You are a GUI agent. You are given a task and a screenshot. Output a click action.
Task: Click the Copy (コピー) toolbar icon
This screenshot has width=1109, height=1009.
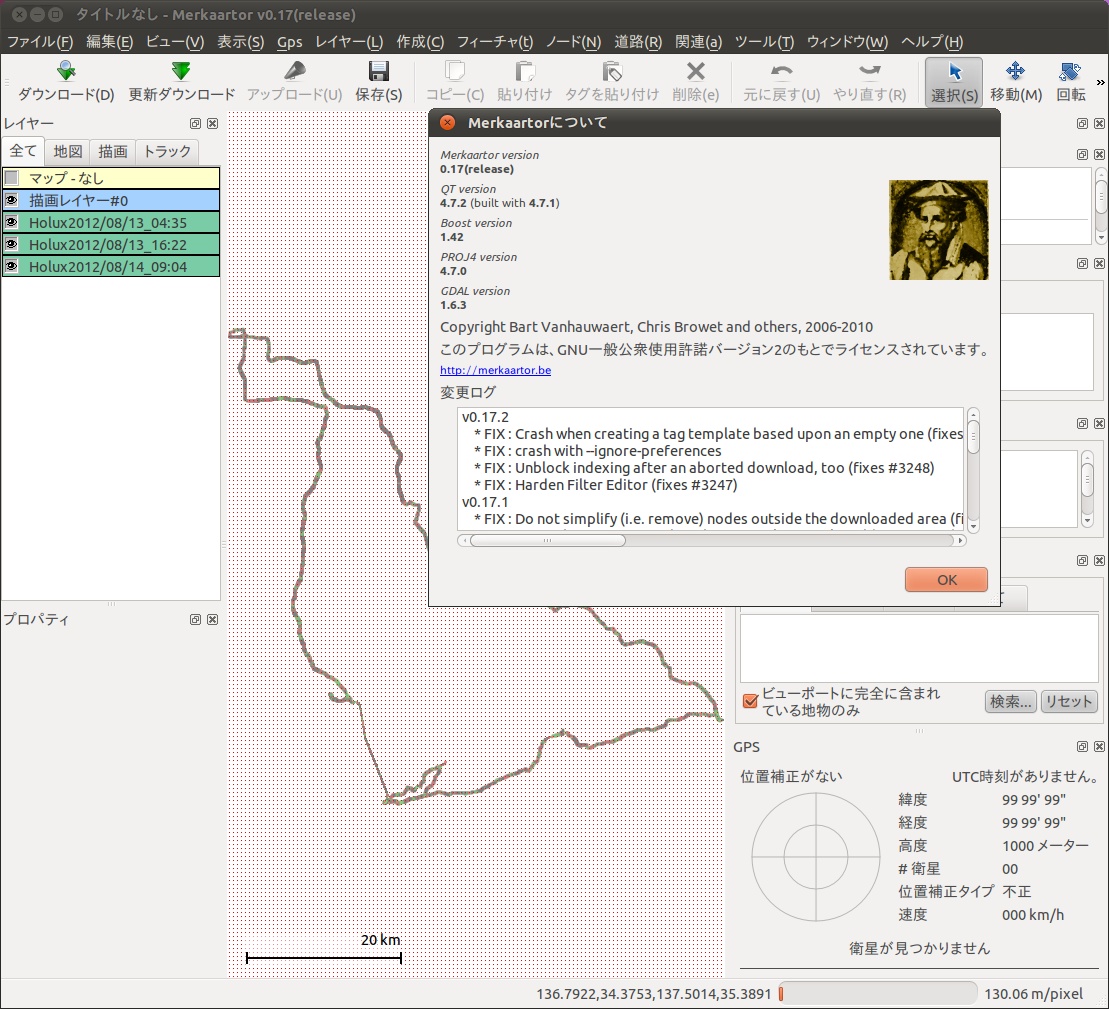click(454, 71)
